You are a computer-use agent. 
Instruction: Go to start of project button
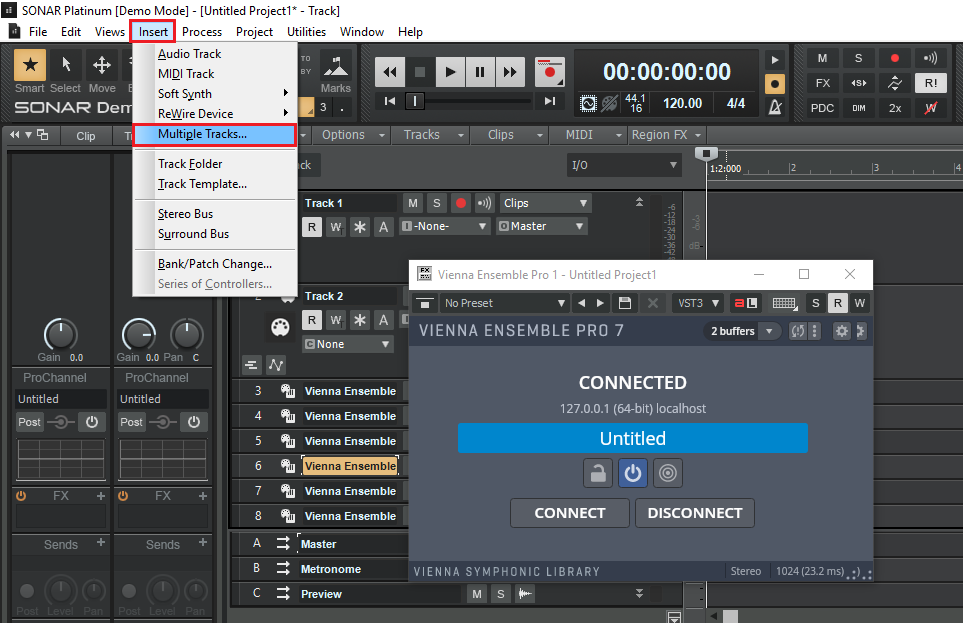(390, 101)
